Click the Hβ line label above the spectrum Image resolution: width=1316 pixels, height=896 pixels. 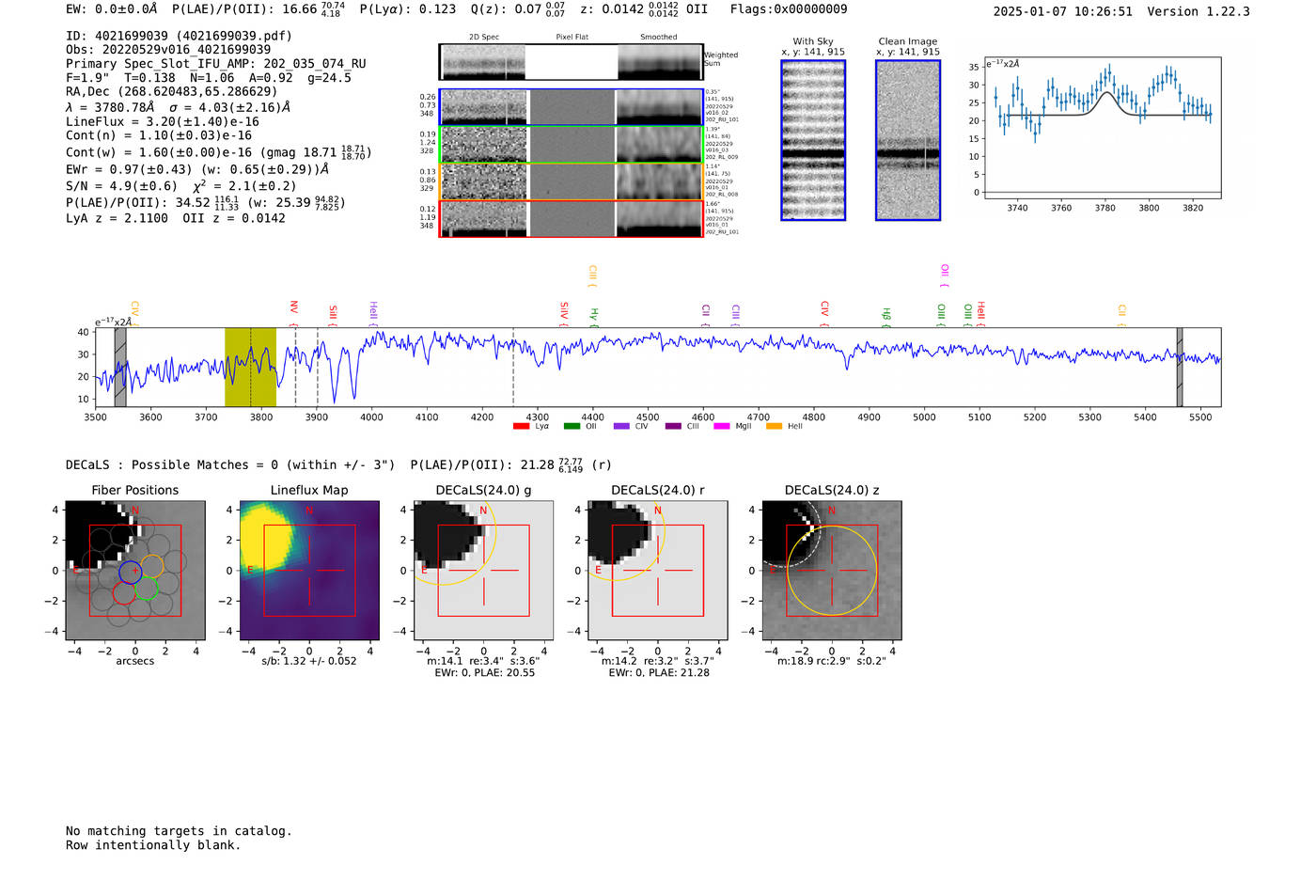click(886, 316)
